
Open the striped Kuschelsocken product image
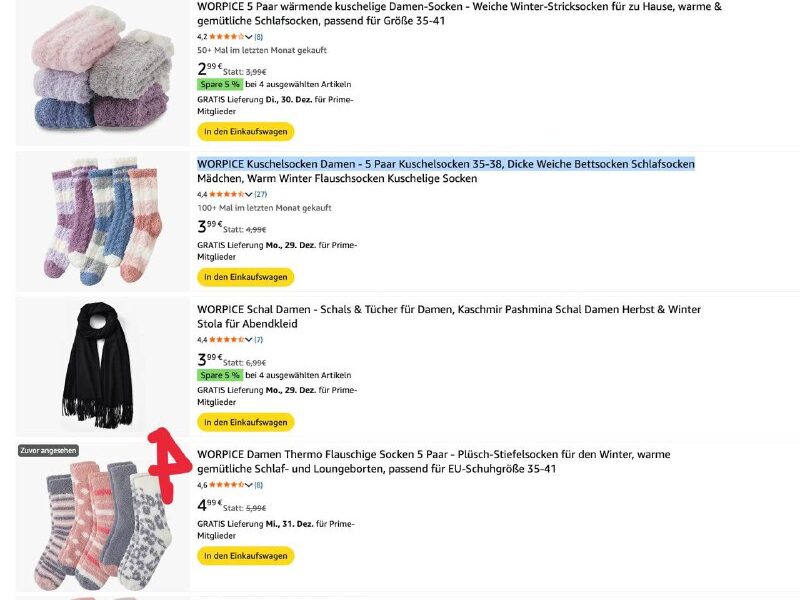[102, 219]
